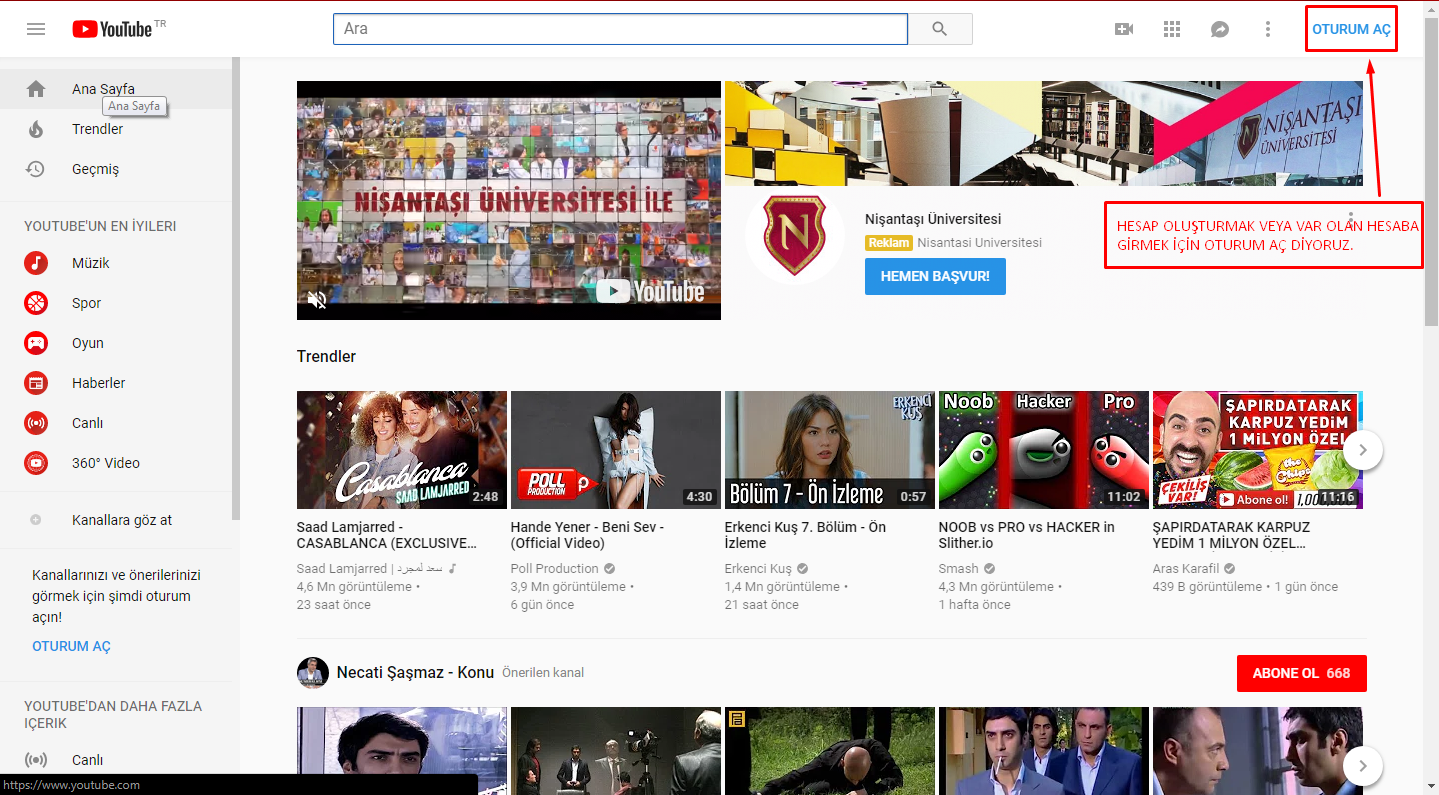Open 360° Video in sidebar
The width and height of the screenshot is (1439, 795).
(x=116, y=463)
